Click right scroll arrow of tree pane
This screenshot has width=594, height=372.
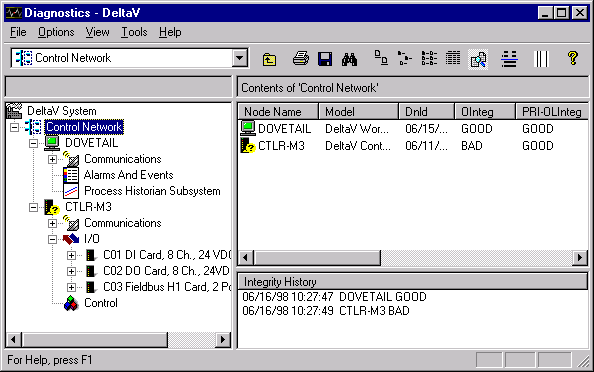point(223,339)
